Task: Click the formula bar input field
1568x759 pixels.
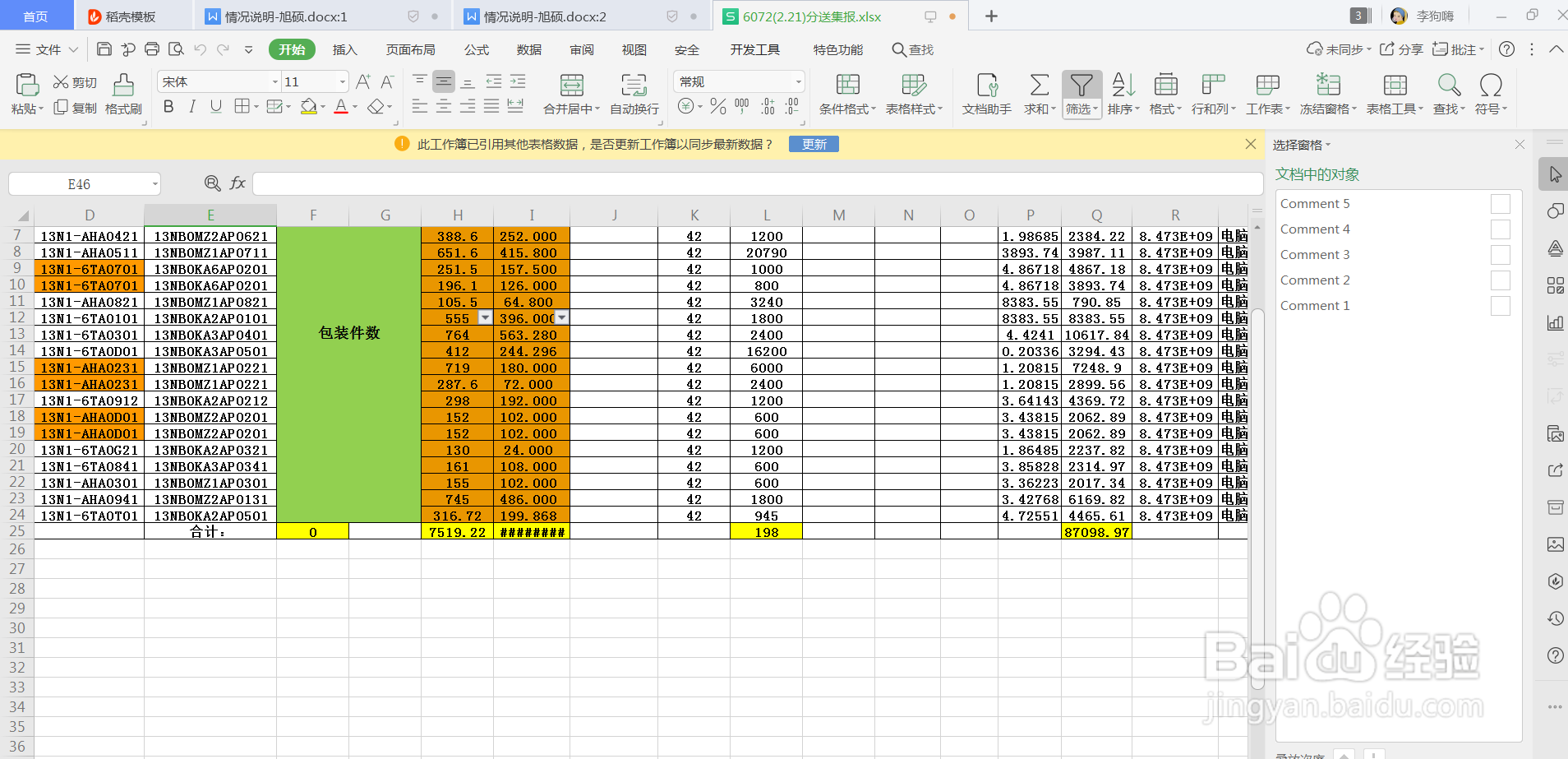Action: pyautogui.click(x=758, y=183)
